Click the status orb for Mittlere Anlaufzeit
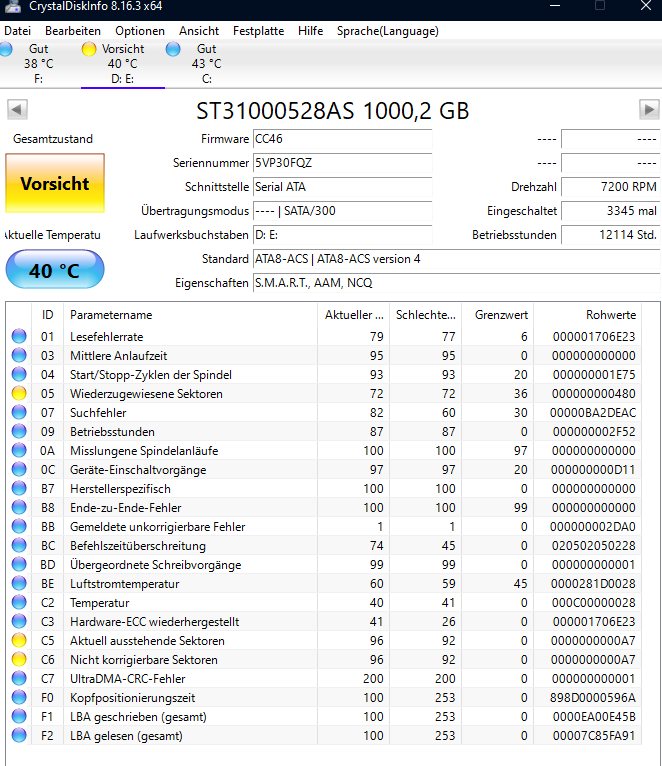 (x=19, y=355)
